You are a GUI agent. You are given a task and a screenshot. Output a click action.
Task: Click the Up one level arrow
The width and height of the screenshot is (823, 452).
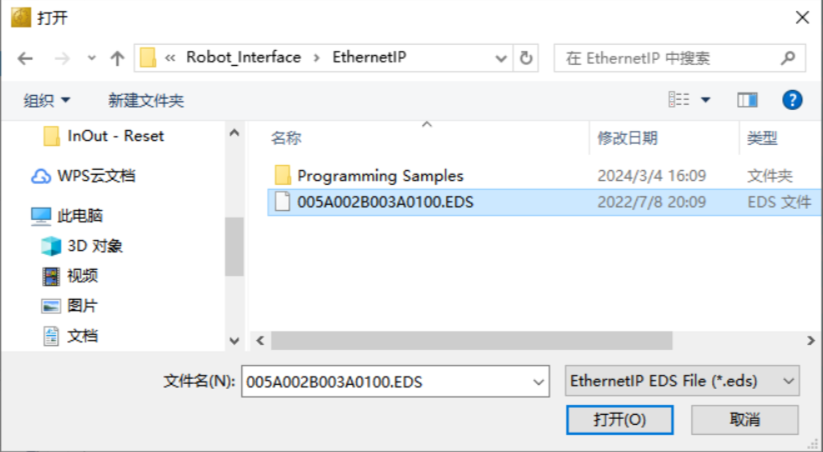pyautogui.click(x=117, y=58)
